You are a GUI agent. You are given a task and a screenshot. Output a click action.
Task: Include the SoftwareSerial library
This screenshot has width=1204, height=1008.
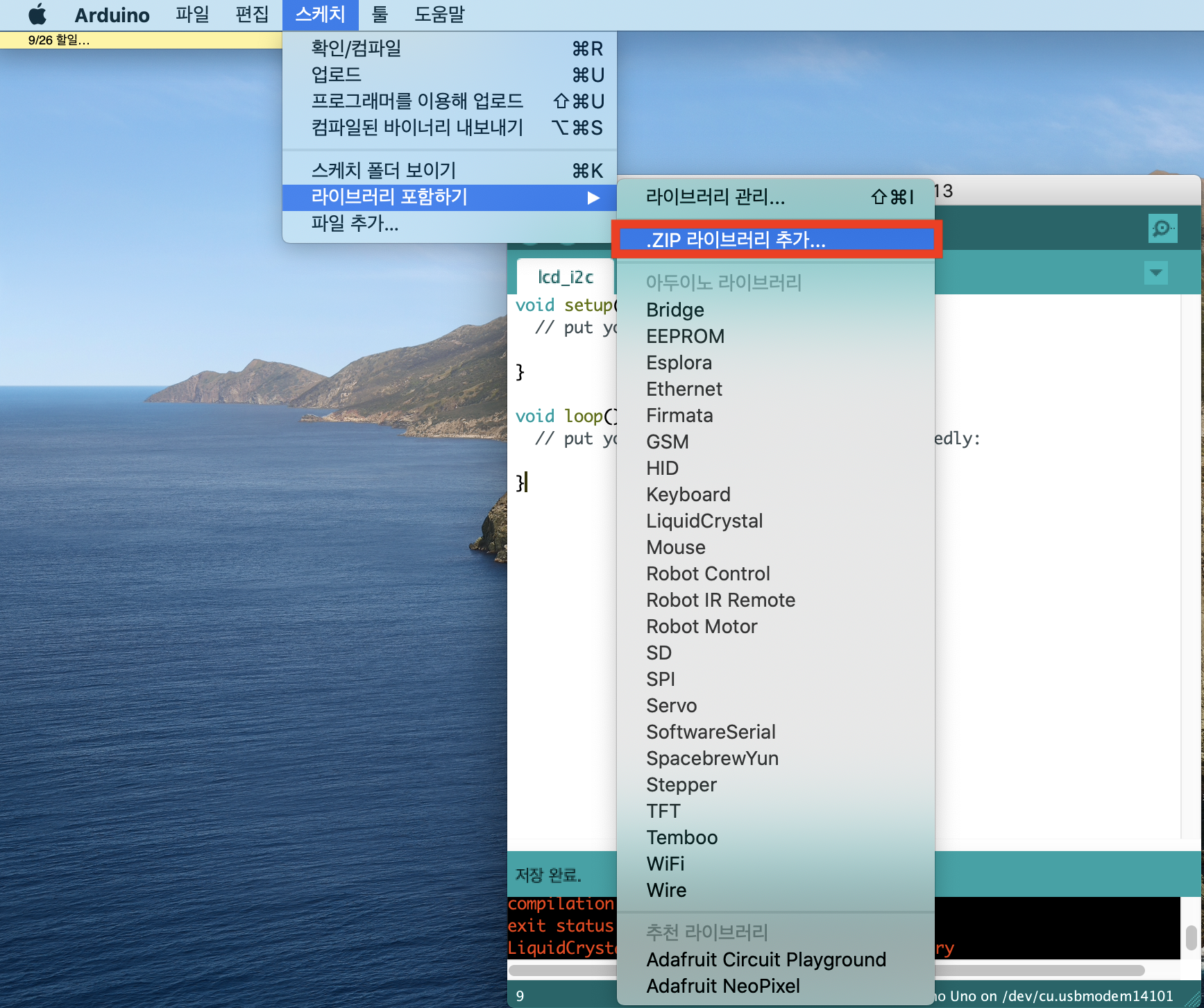tap(776, 732)
